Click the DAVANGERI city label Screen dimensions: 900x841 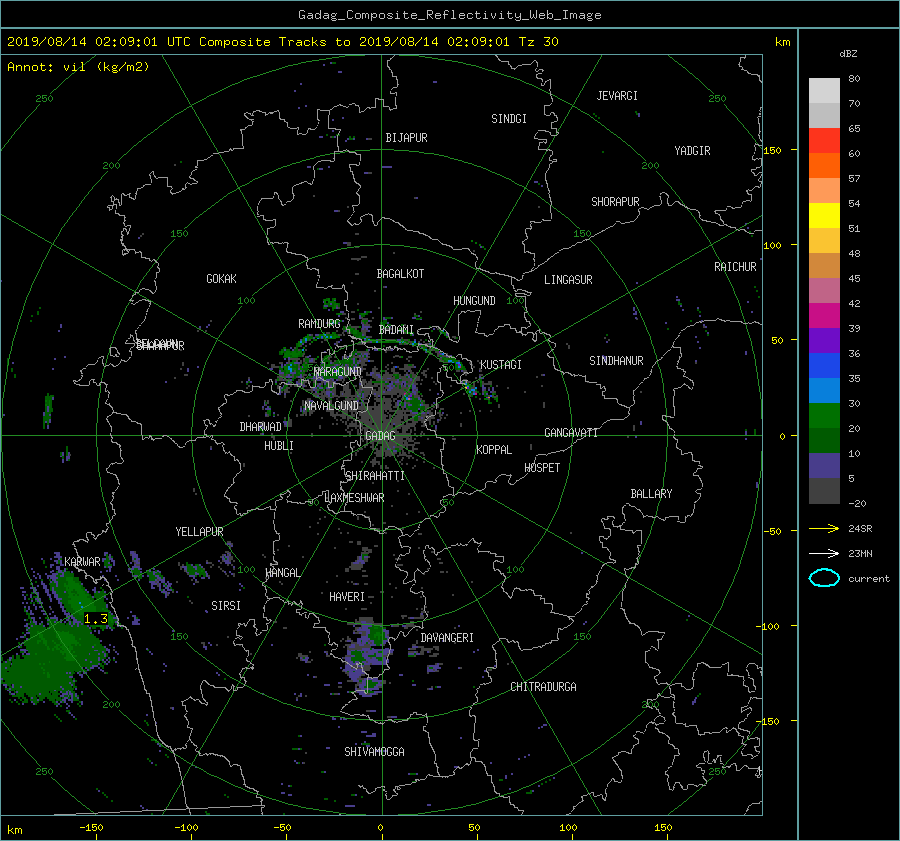coord(447,638)
